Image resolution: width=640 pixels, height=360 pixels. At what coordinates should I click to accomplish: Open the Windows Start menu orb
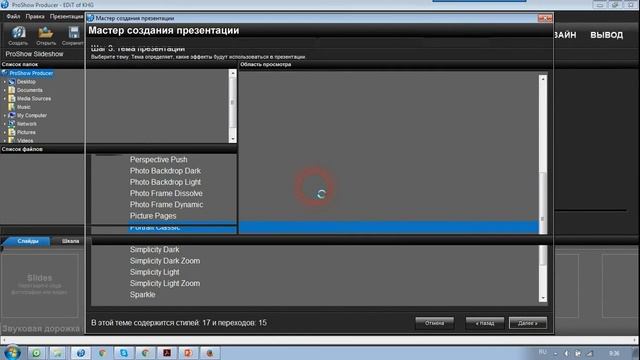pyautogui.click(x=12, y=353)
